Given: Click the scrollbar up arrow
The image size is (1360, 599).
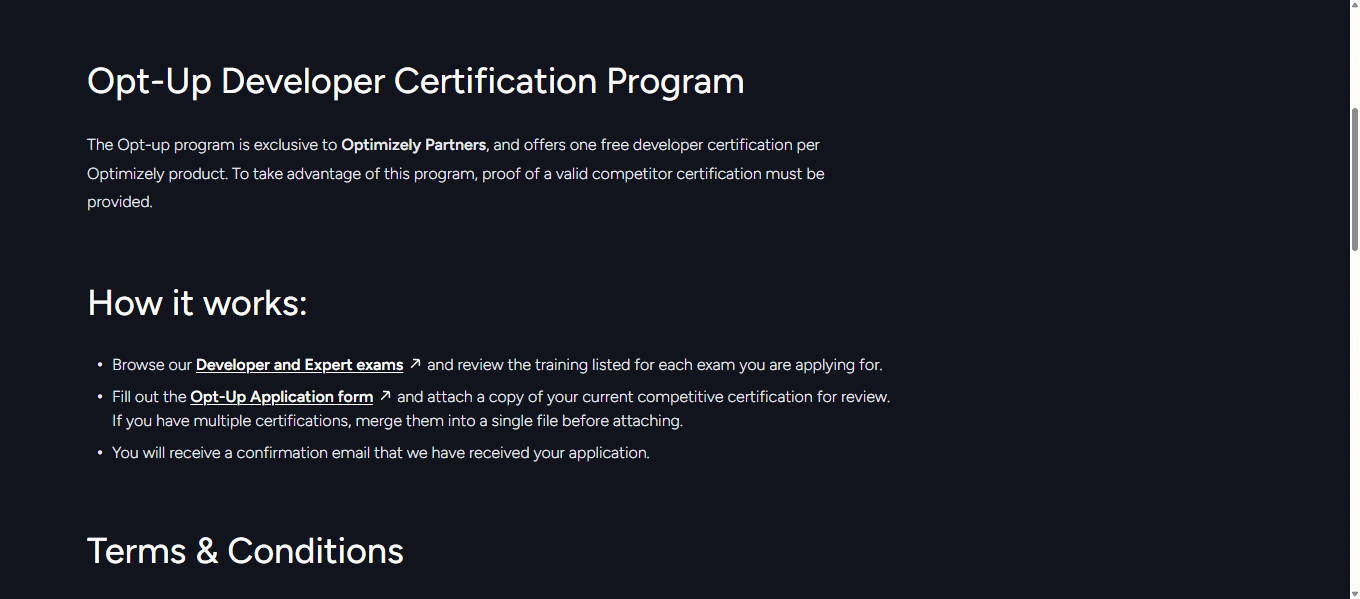Looking at the screenshot, I should [1354, 6].
